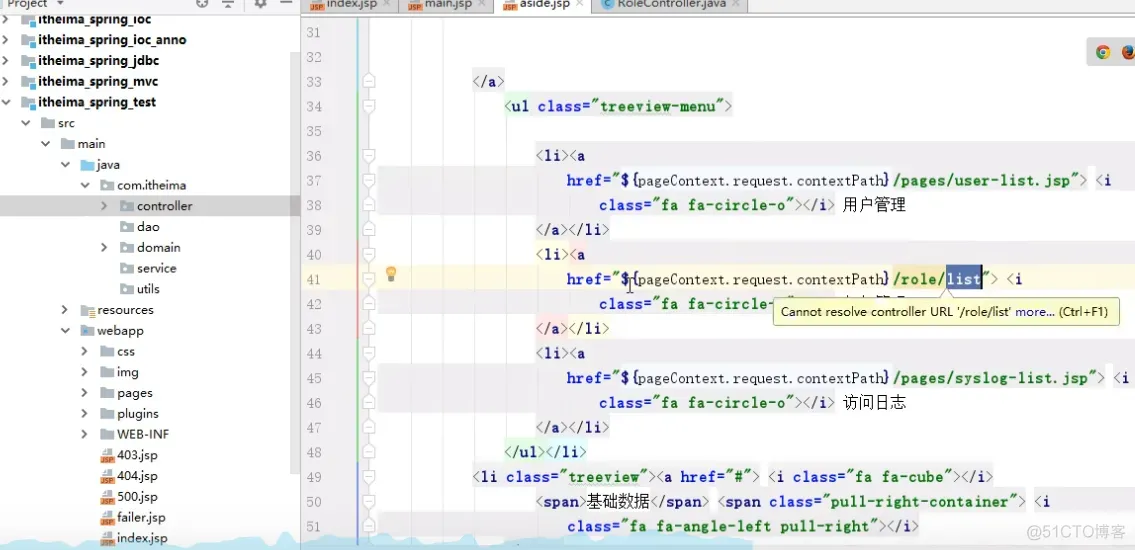Screen dimensions: 1135x550
Task: Toggle code fold marker on line 44
Action: (369, 353)
